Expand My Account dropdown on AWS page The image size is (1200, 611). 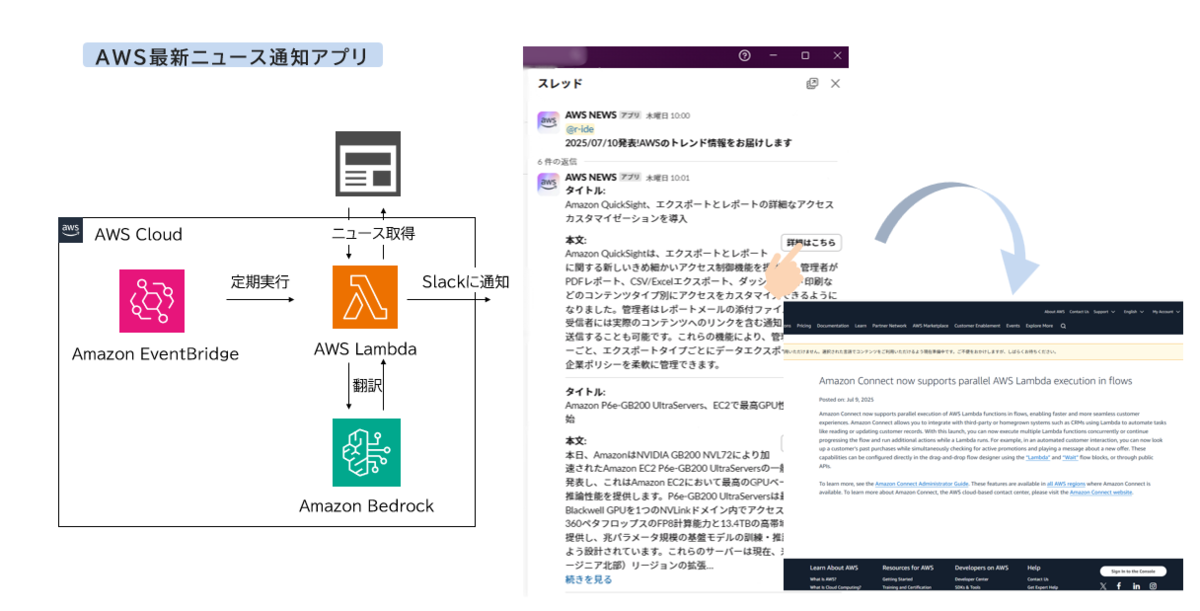coord(1165,312)
